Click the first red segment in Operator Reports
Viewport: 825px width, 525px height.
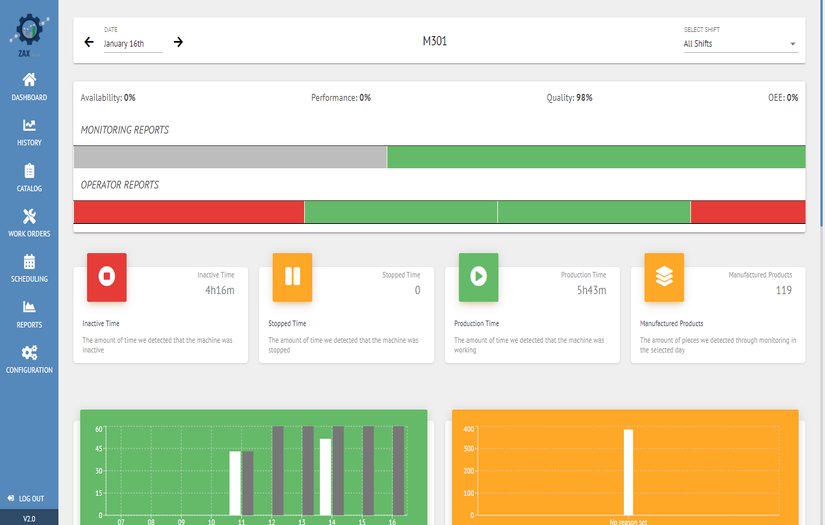(x=188, y=212)
